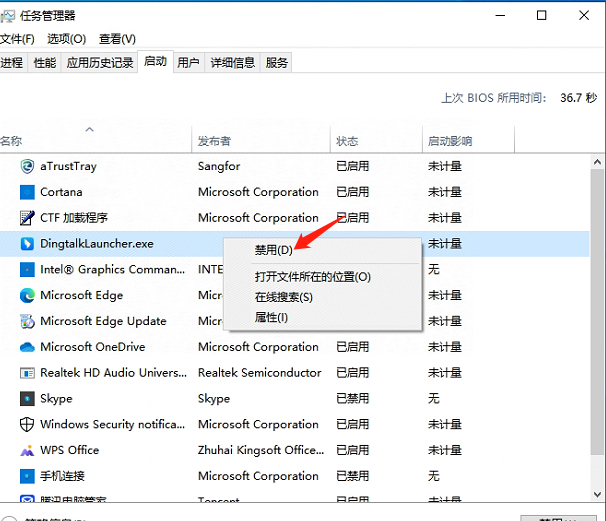This screenshot has width=606, height=521.
Task: Click the DingtalkLauncher.exe icon
Action: [x=27, y=244]
